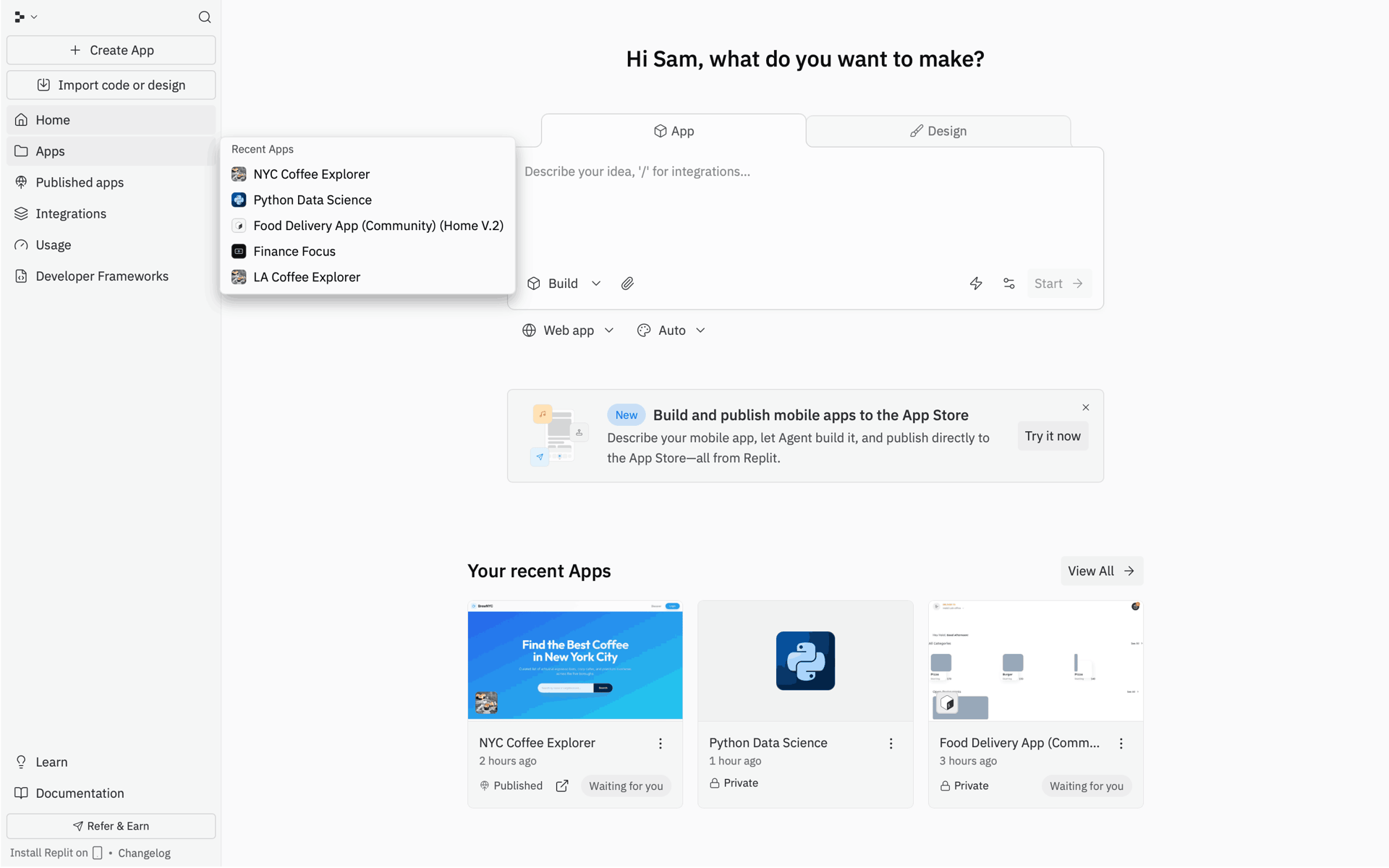
Task: Open Developer Frameworks page
Action: click(x=111, y=276)
